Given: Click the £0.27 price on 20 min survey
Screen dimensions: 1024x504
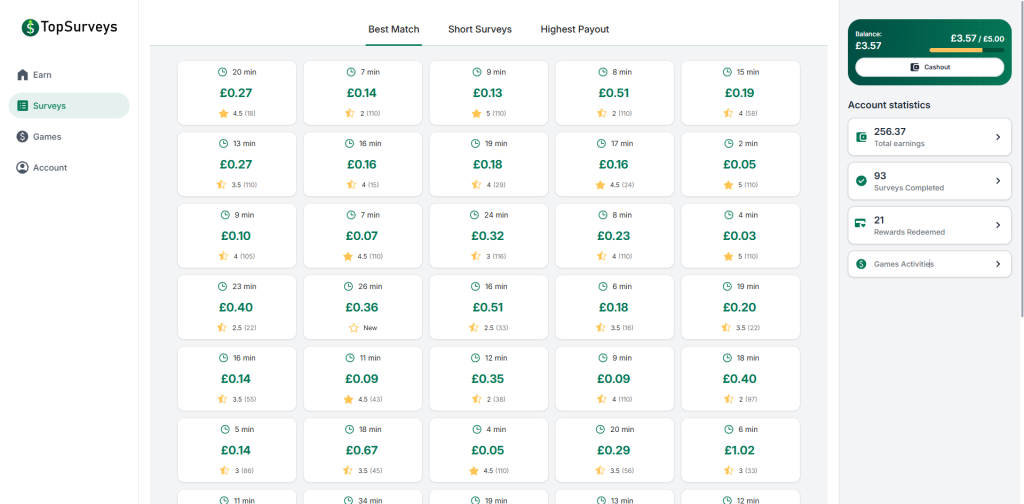Looking at the screenshot, I should coord(236,93).
